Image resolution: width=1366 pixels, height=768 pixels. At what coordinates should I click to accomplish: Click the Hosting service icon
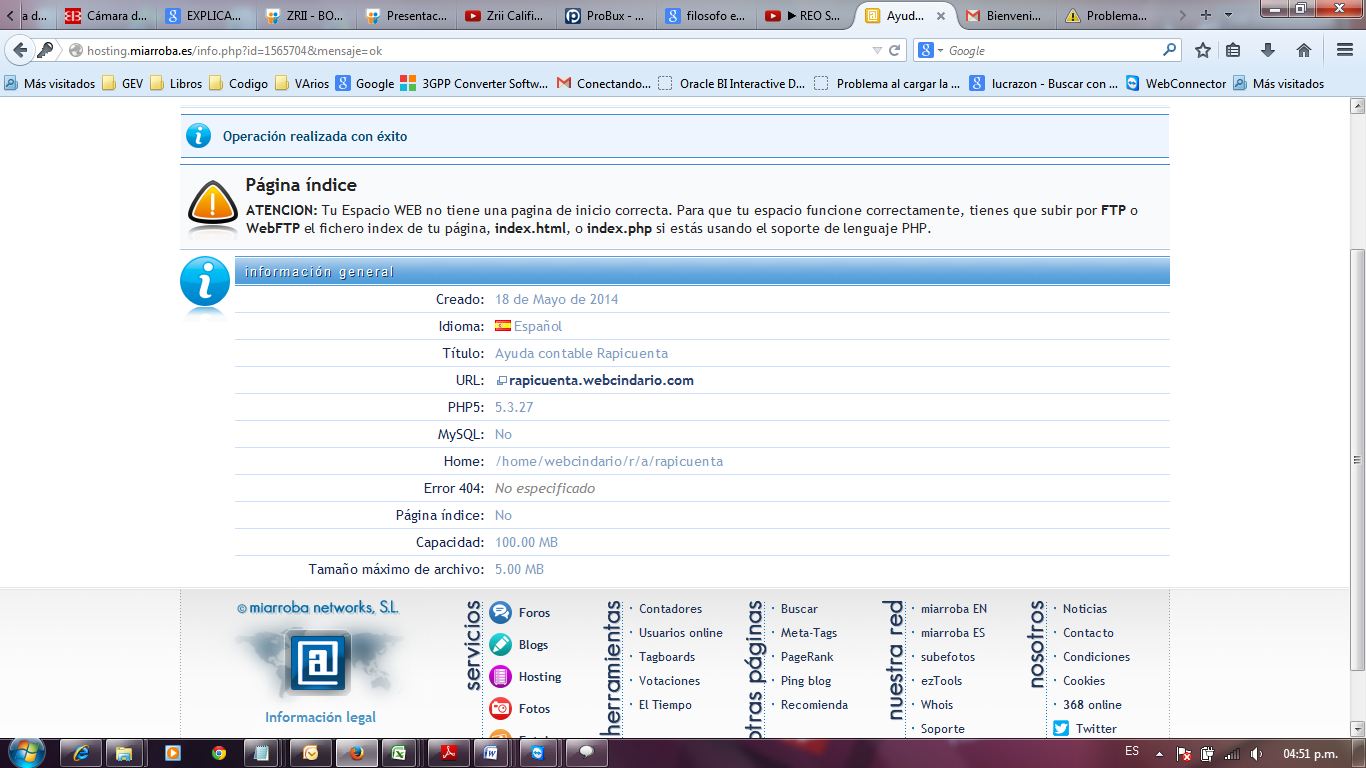click(x=501, y=677)
